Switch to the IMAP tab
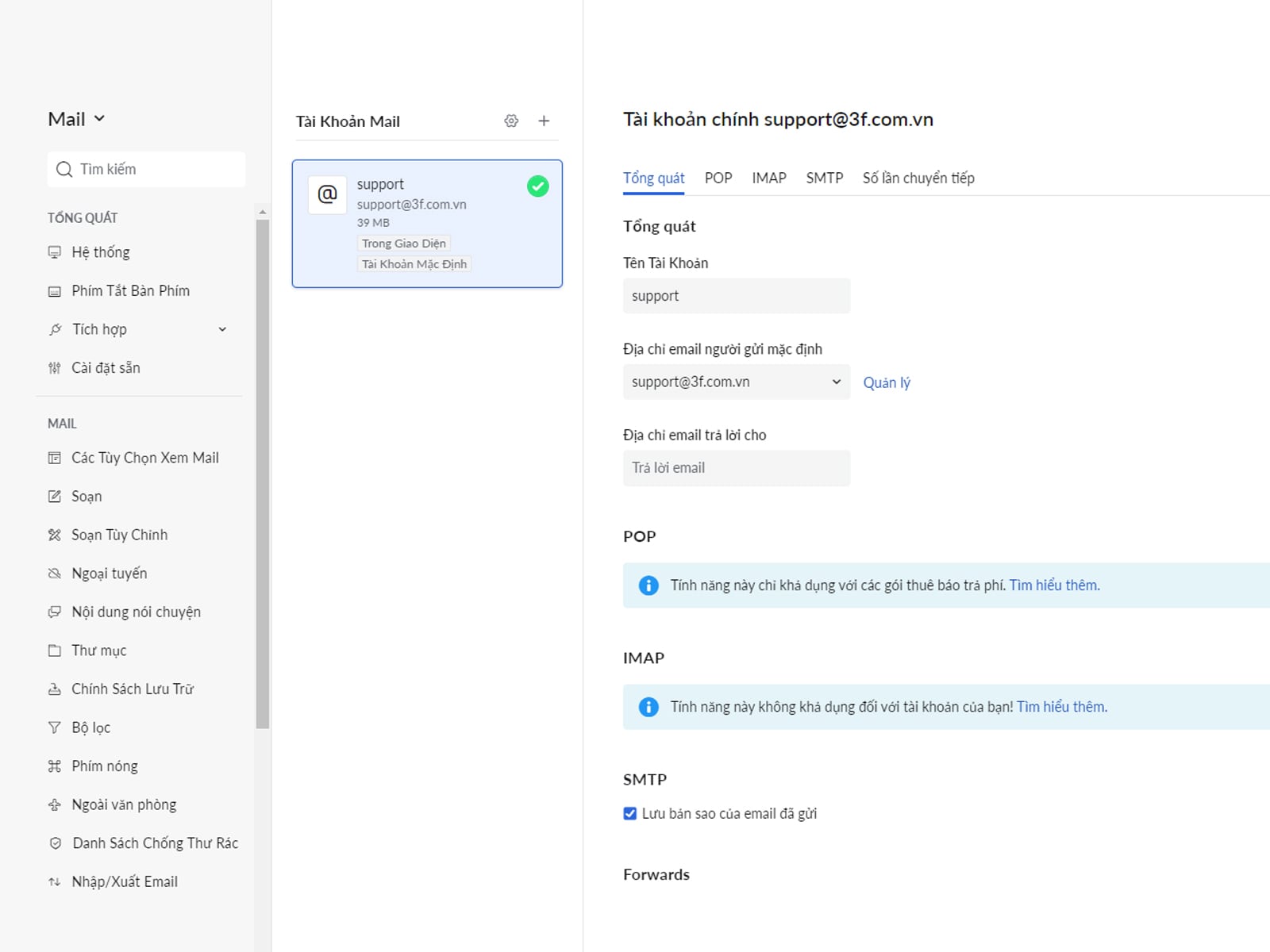 click(x=769, y=178)
